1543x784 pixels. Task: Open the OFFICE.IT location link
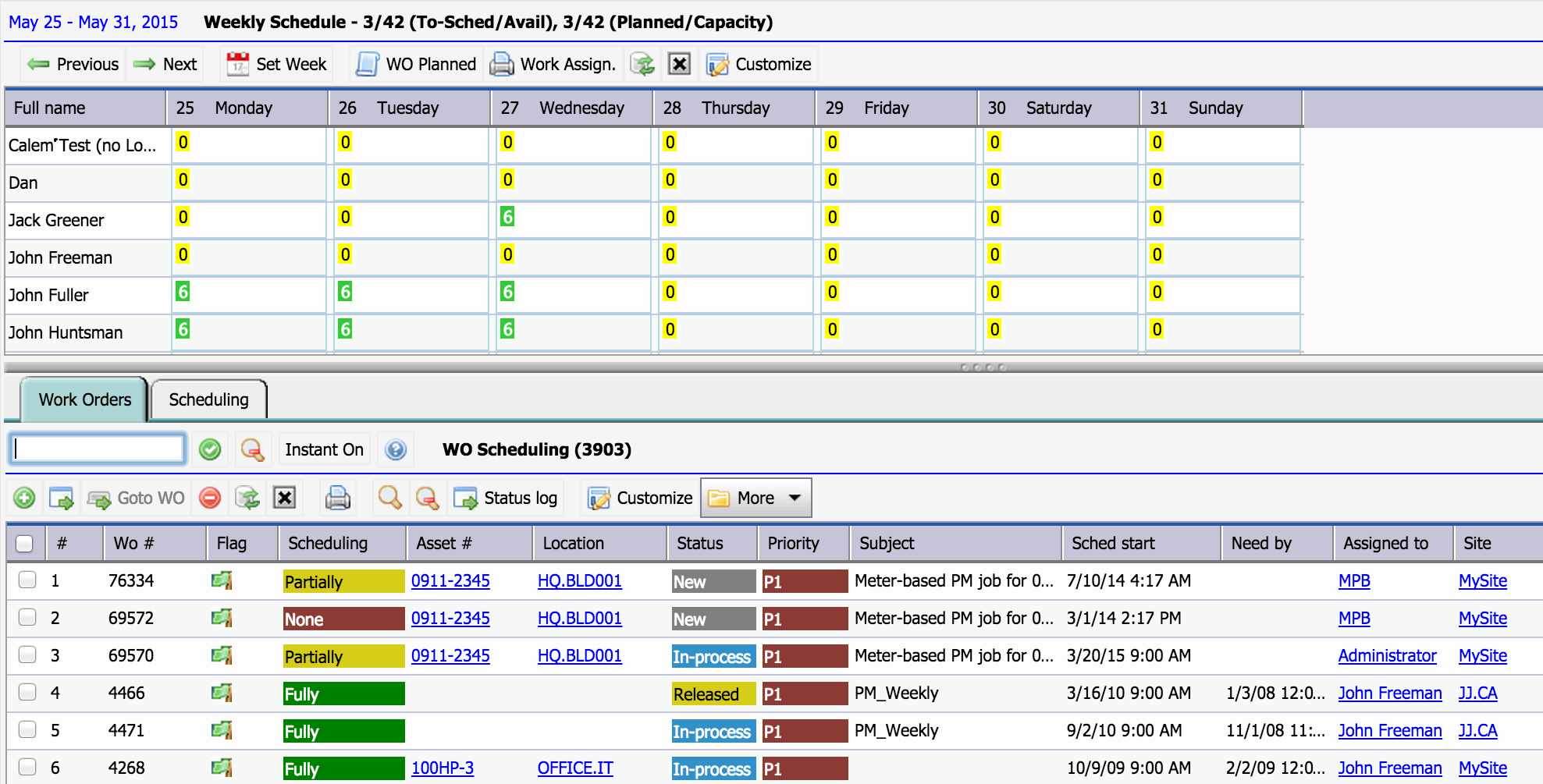pos(575,768)
